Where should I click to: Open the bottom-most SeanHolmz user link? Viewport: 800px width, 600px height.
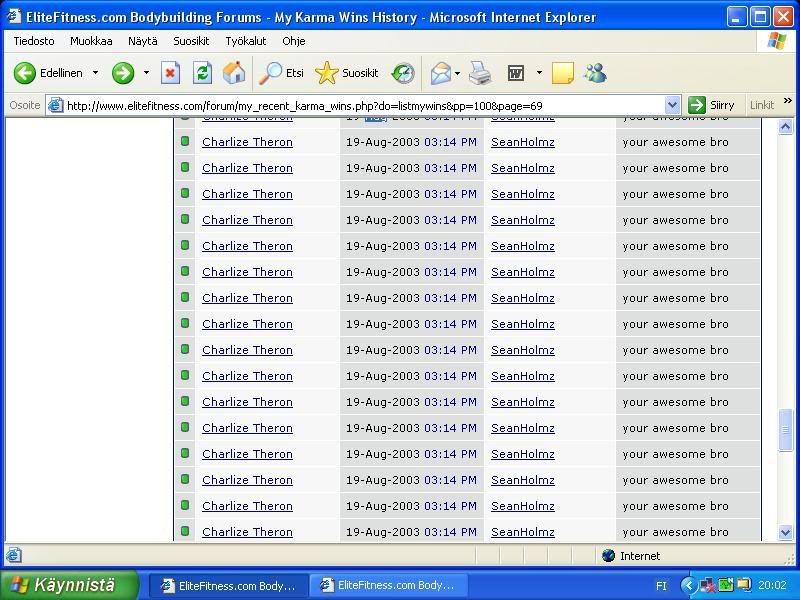522,532
